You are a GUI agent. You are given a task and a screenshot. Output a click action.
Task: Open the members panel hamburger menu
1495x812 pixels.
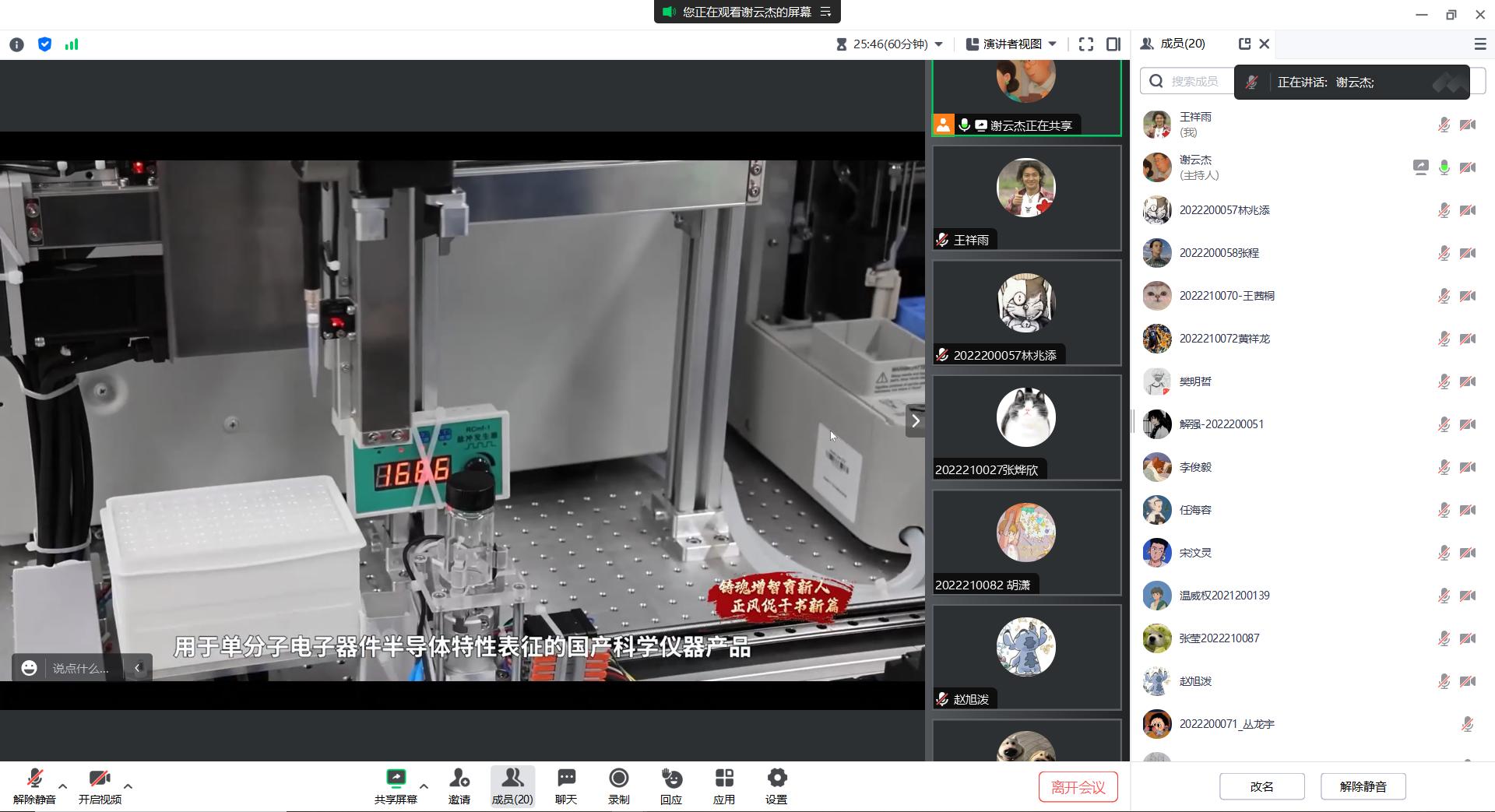[x=1480, y=44]
